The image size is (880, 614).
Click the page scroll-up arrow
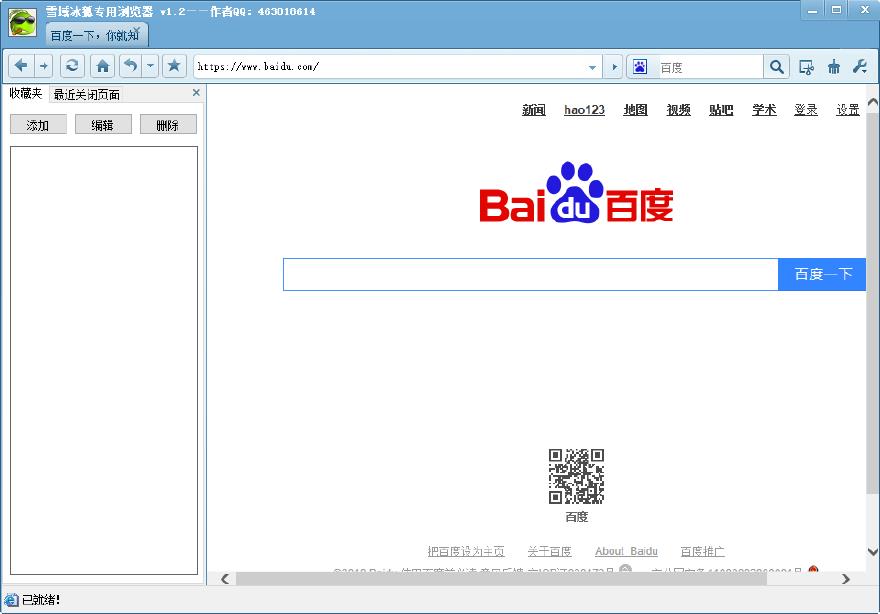[873, 102]
